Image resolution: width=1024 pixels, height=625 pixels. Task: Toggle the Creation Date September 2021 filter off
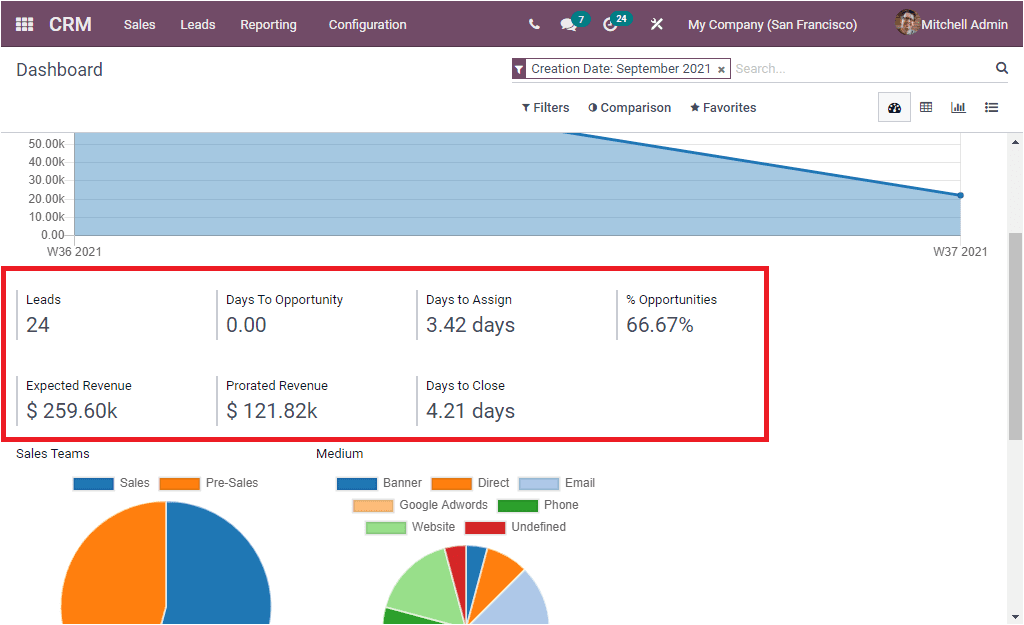[722, 69]
